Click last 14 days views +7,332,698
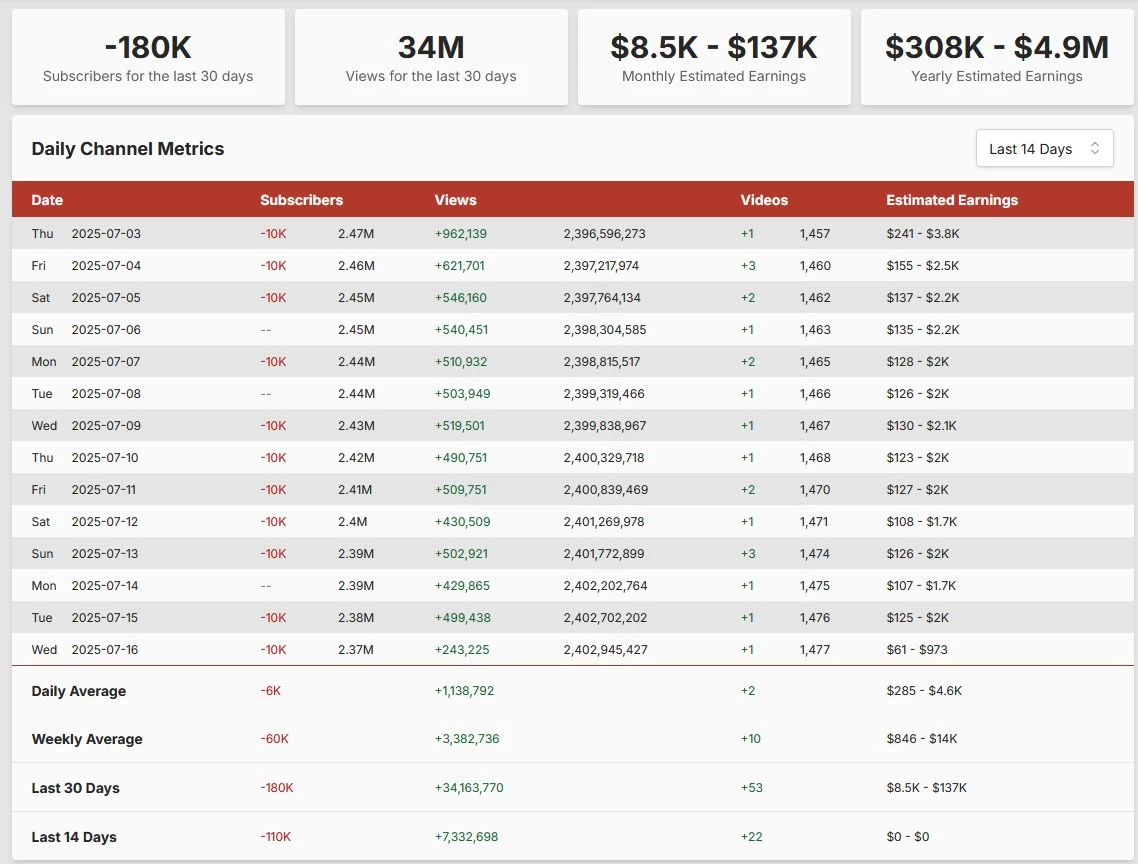Viewport: 1138px width, 864px height. pyautogui.click(x=467, y=836)
